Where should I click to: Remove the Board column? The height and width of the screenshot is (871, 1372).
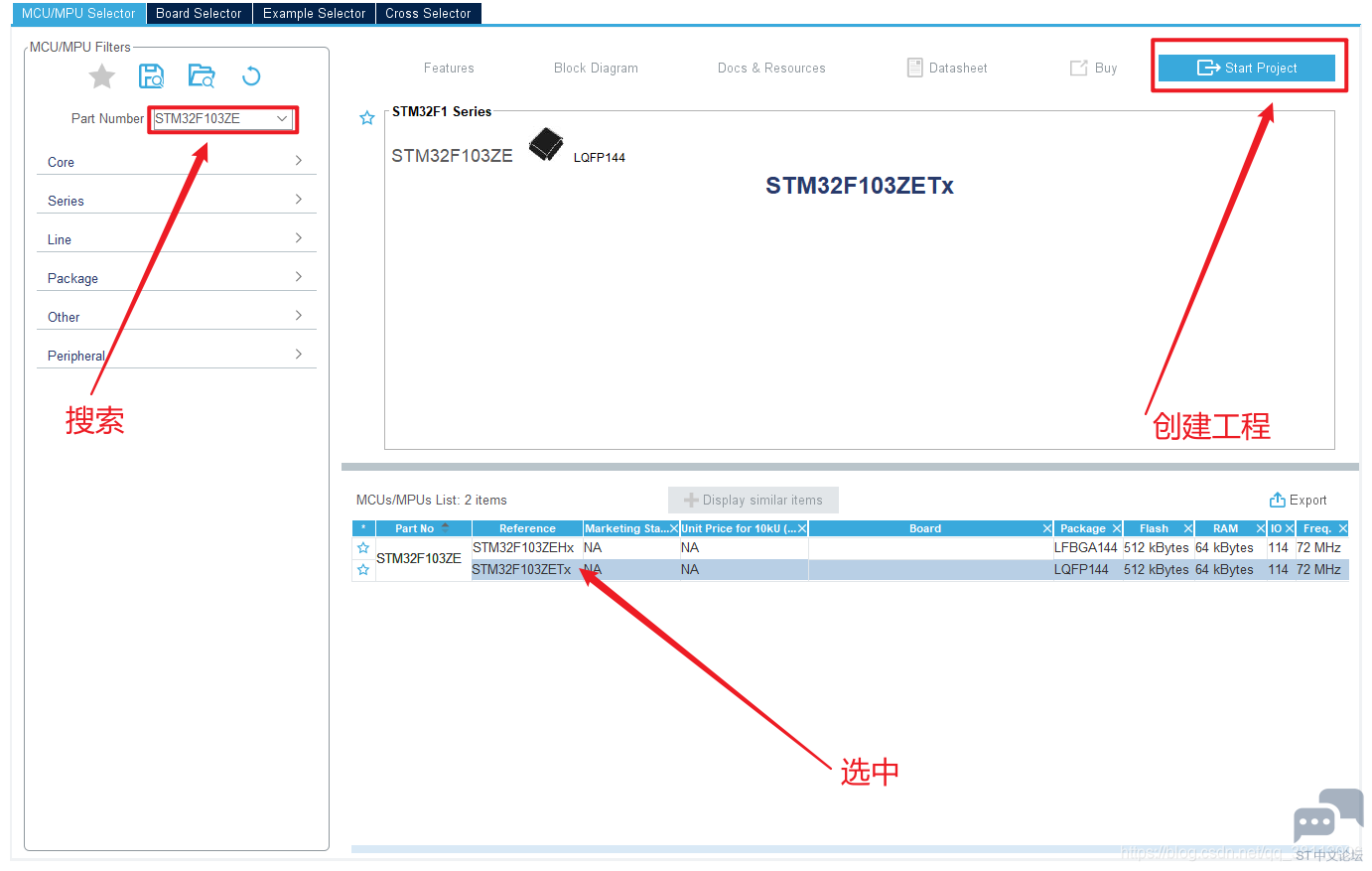1047,528
